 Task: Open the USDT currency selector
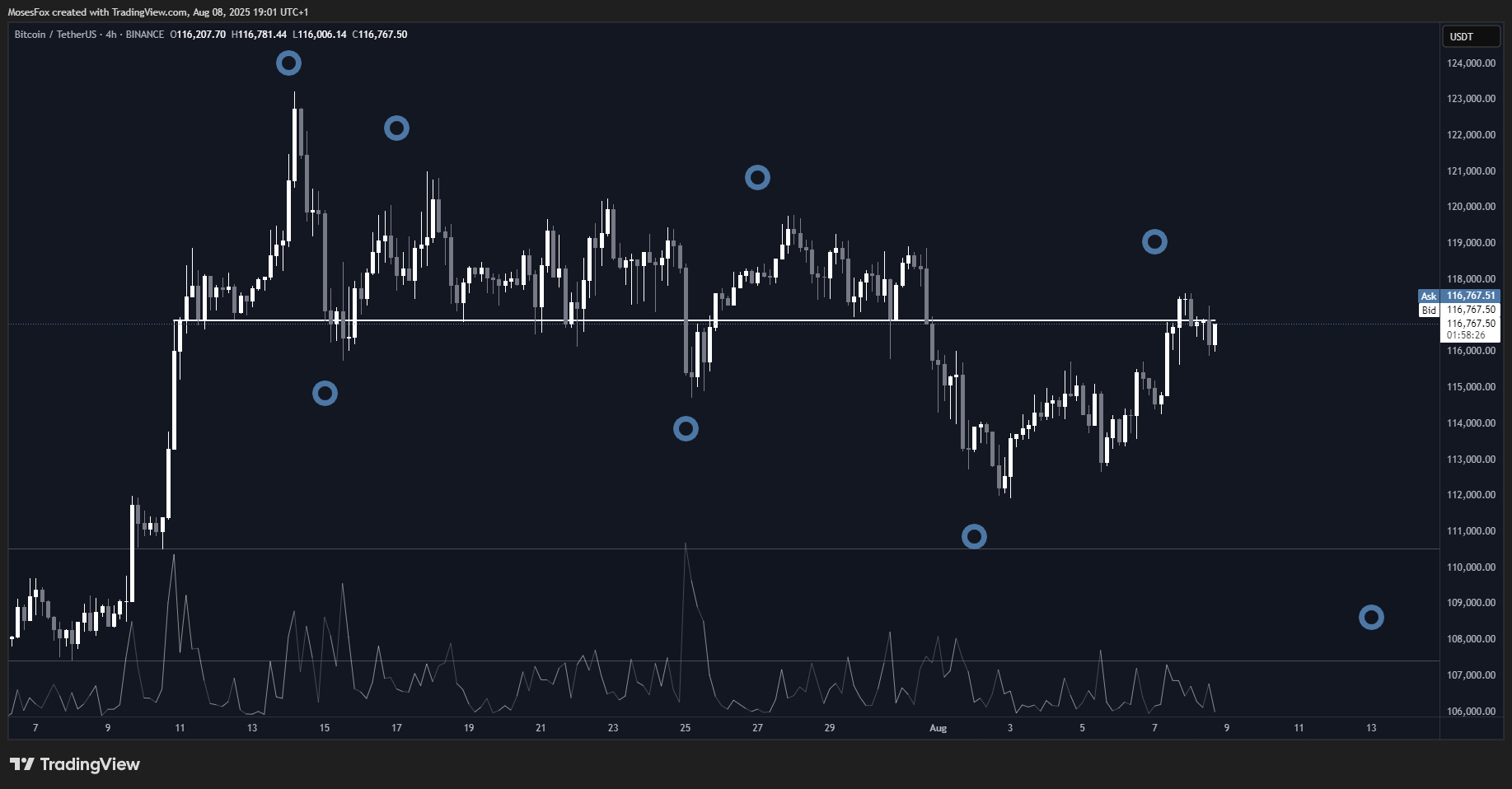[1470, 36]
